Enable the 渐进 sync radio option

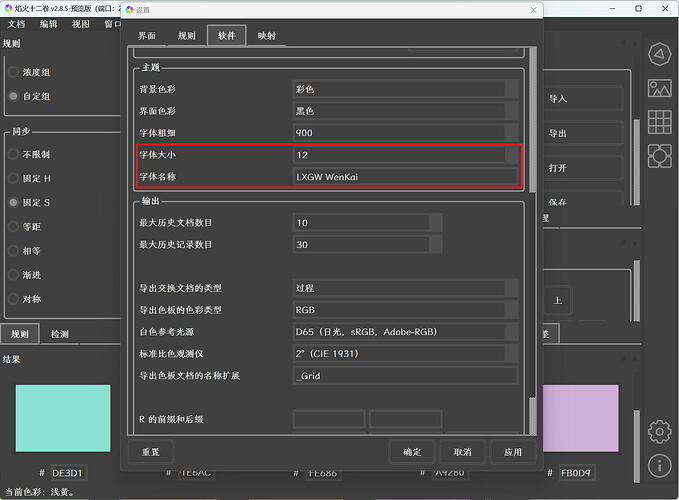tap(14, 275)
